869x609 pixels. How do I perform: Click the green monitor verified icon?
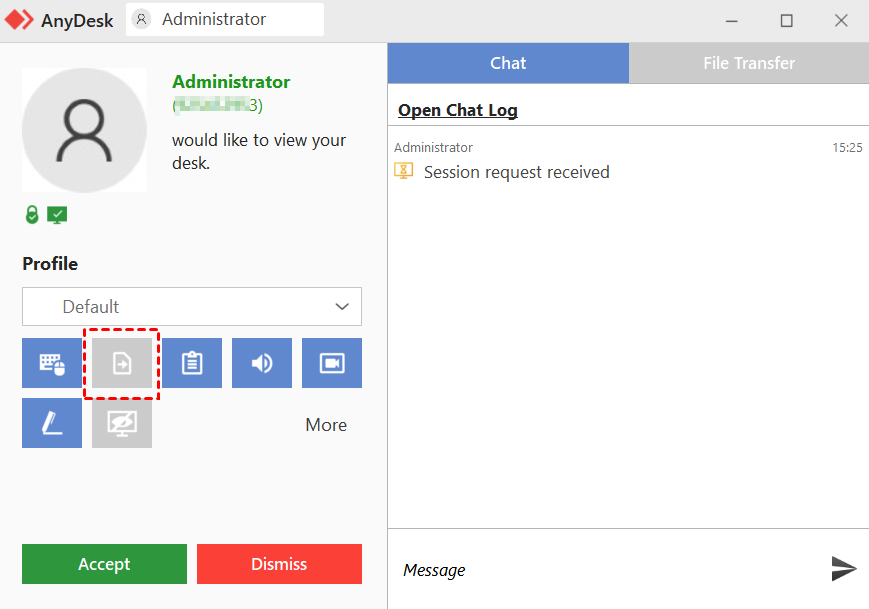[57, 215]
